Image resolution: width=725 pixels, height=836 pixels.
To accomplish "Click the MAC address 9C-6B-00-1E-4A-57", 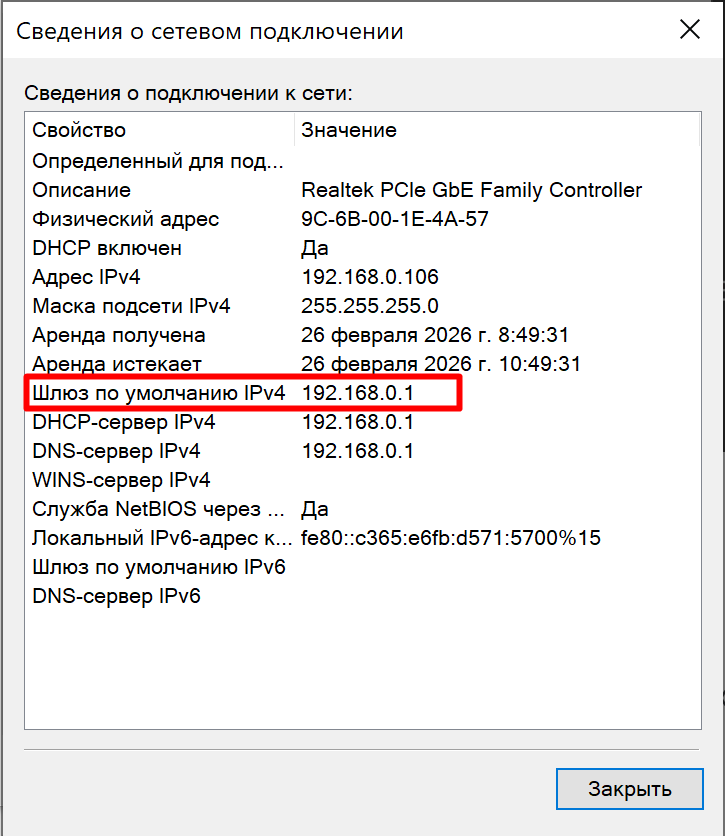I will click(396, 218).
